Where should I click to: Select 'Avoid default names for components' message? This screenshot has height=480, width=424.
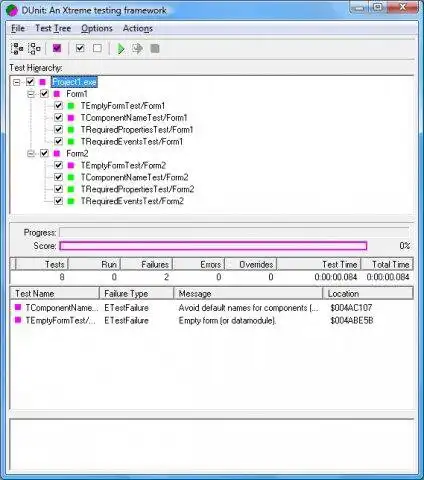pos(248,307)
